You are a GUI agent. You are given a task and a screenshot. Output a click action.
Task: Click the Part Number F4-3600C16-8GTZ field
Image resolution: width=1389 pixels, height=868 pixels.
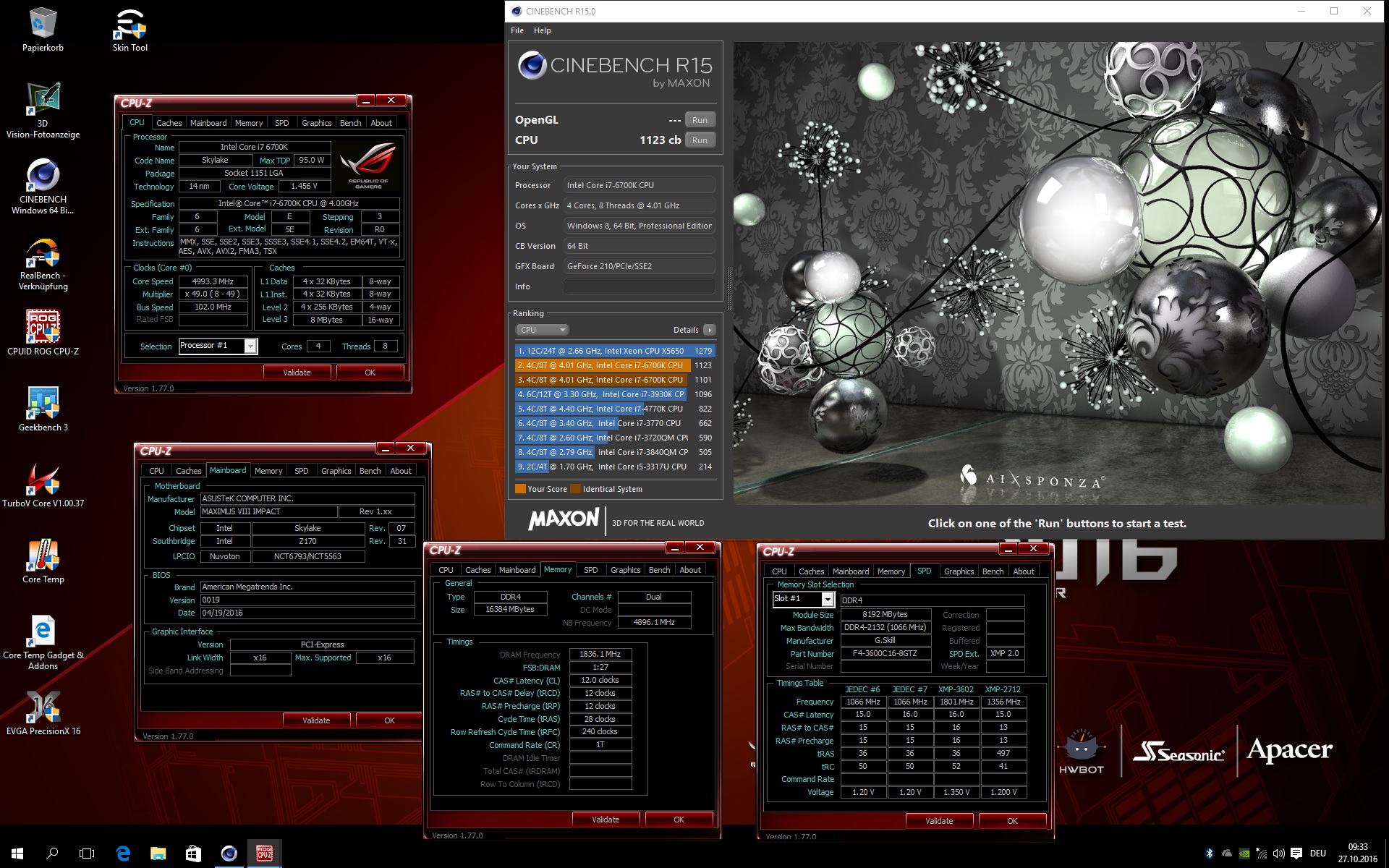pos(885,653)
